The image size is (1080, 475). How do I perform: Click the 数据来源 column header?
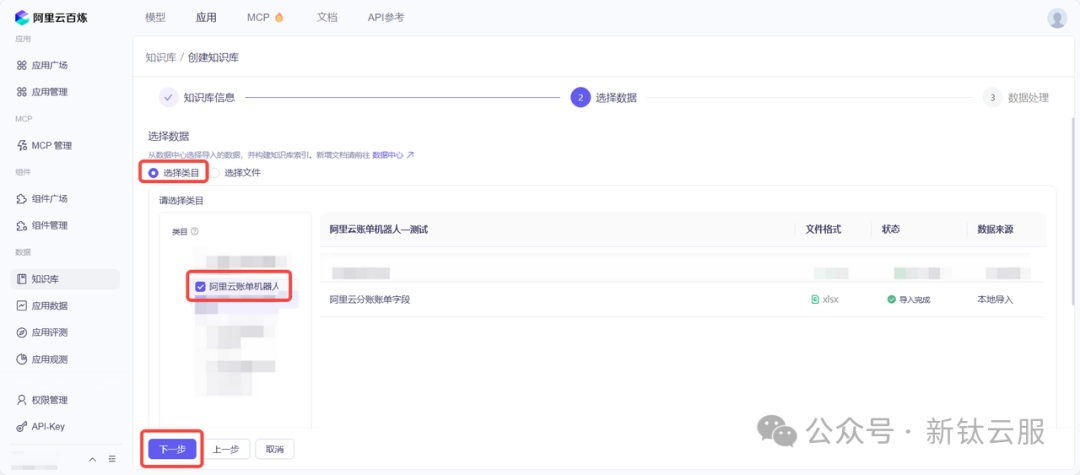(x=995, y=229)
